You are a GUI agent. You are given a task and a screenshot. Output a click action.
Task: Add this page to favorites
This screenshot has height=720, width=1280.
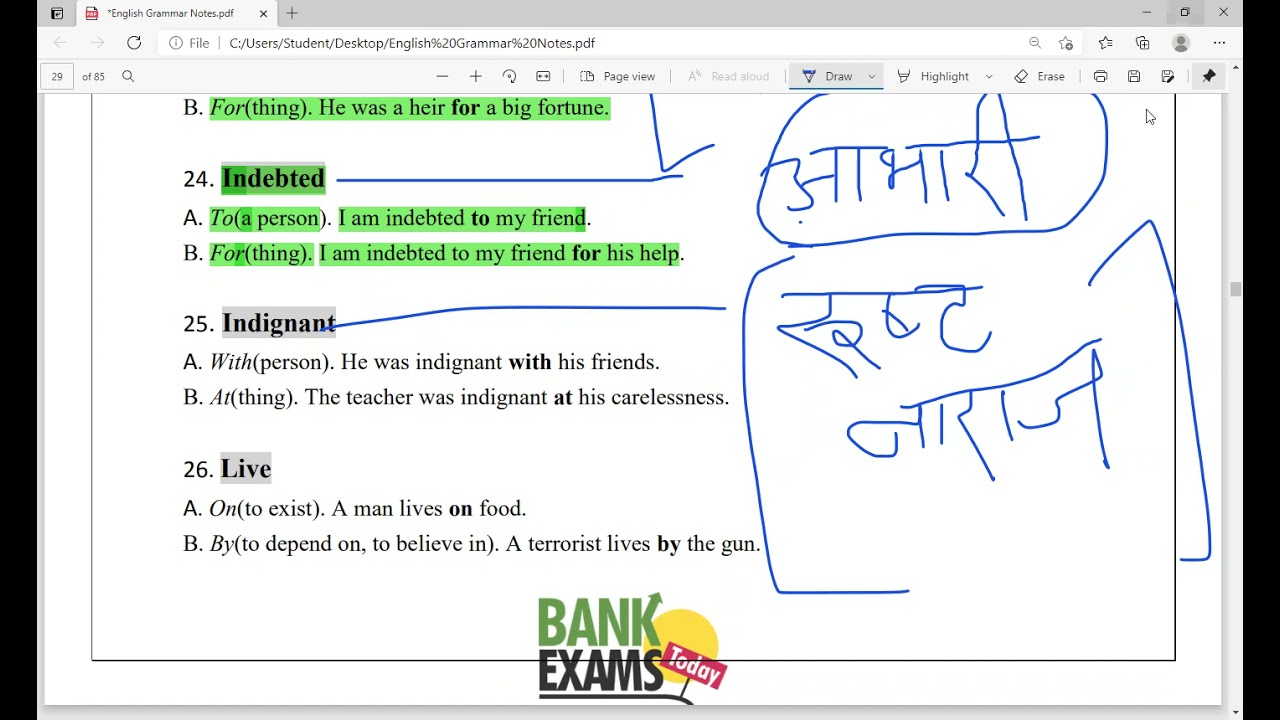[1066, 43]
